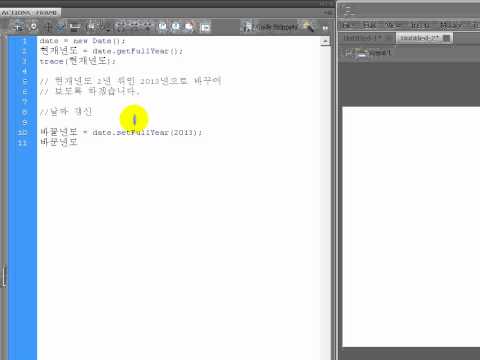Close the Untitled-2 document tab
This screenshot has height=360, width=480.
pyautogui.click(x=447, y=38)
